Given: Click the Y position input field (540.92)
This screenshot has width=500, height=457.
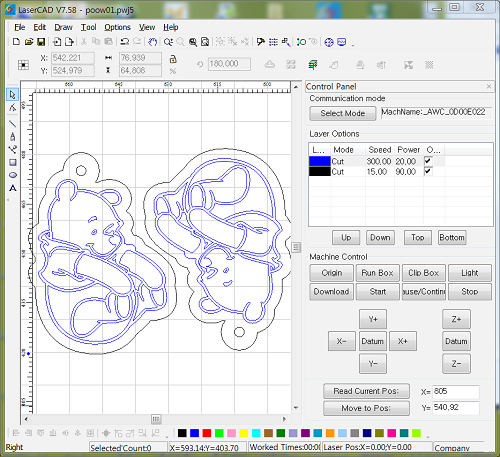Looking at the screenshot, I should coord(456,408).
